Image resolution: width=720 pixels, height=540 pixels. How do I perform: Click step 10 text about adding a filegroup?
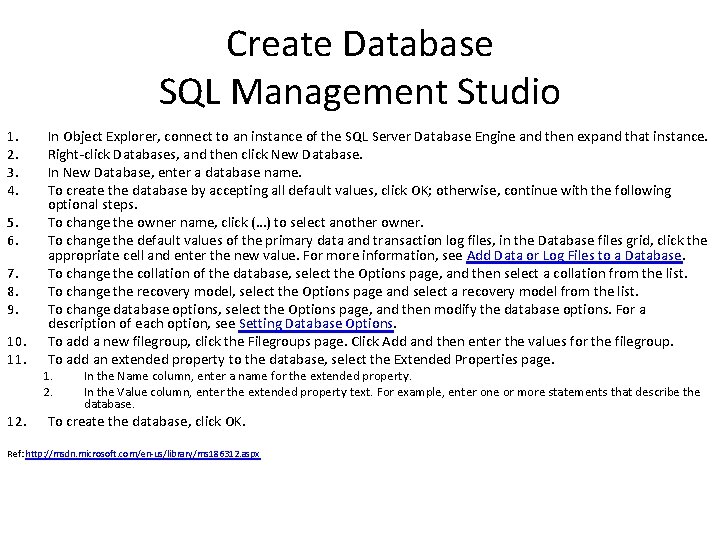click(360, 342)
